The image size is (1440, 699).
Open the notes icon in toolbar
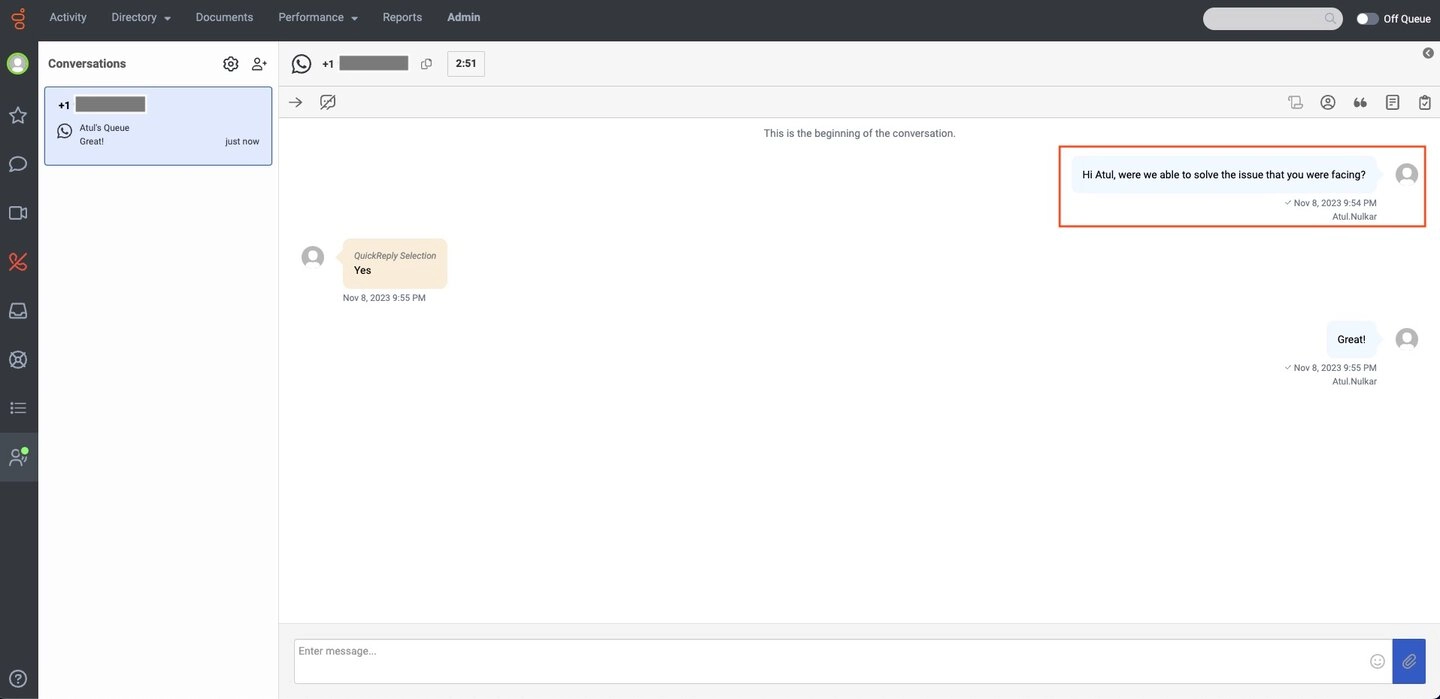1392,102
